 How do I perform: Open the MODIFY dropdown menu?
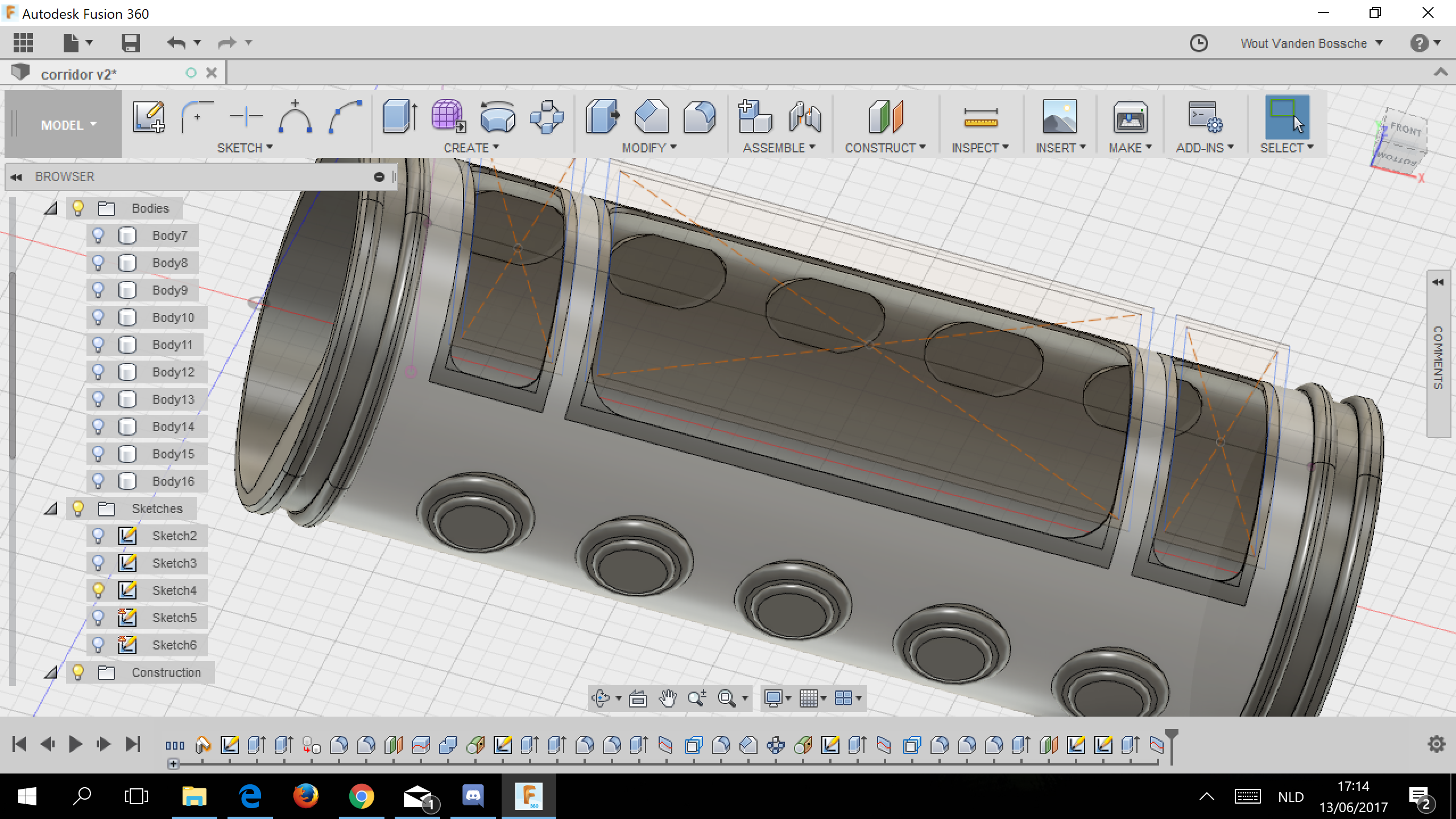pos(648,147)
